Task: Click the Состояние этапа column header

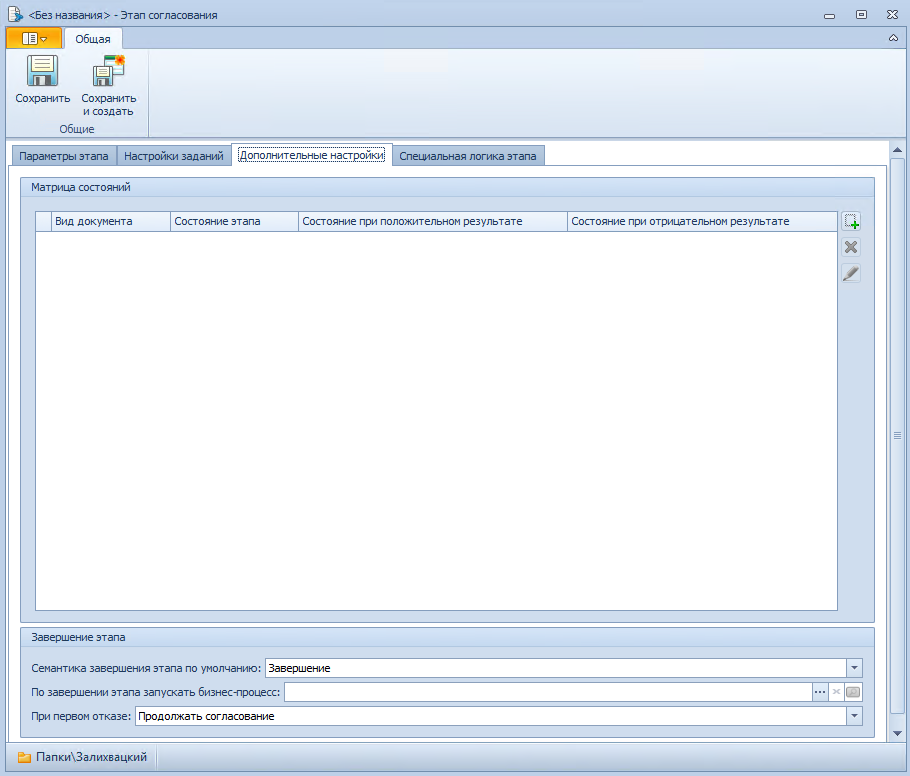Action: point(234,221)
